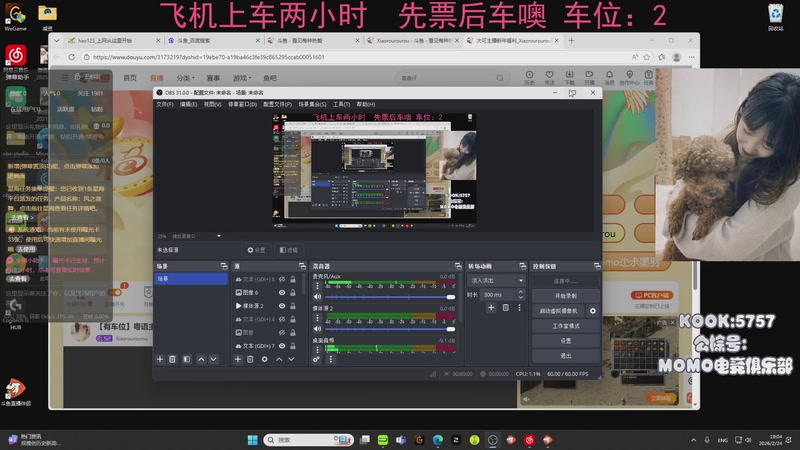Open the 视图(V) menu in OBS
The width and height of the screenshot is (800, 450).
(x=213, y=104)
